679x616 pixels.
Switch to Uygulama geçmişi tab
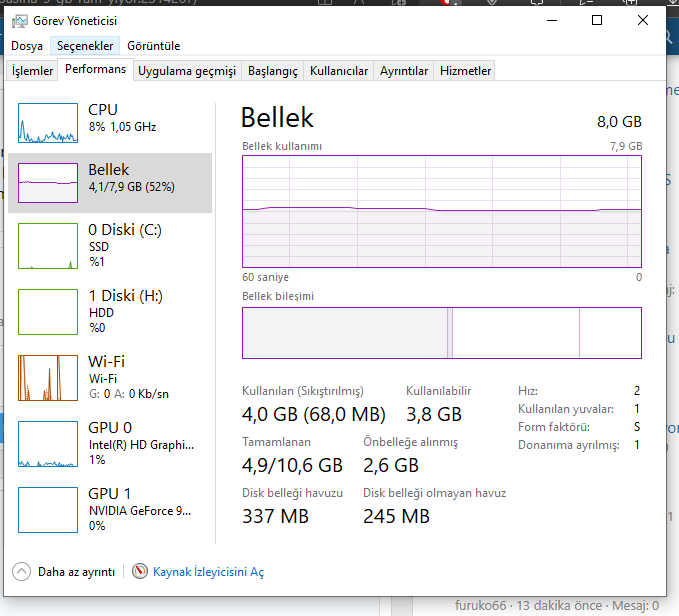(x=187, y=71)
